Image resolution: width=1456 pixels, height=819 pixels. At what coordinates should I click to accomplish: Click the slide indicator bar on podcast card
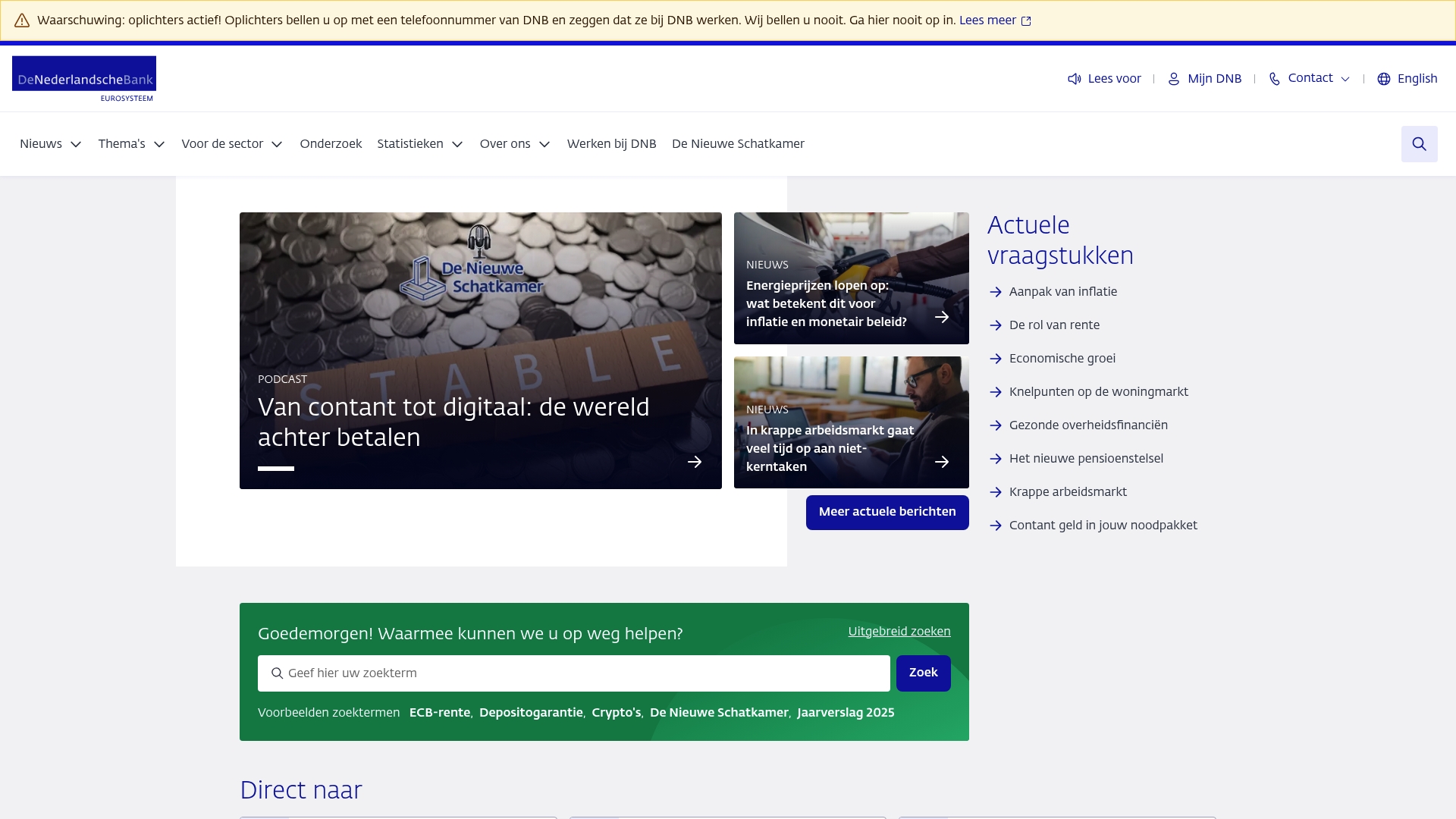click(276, 469)
